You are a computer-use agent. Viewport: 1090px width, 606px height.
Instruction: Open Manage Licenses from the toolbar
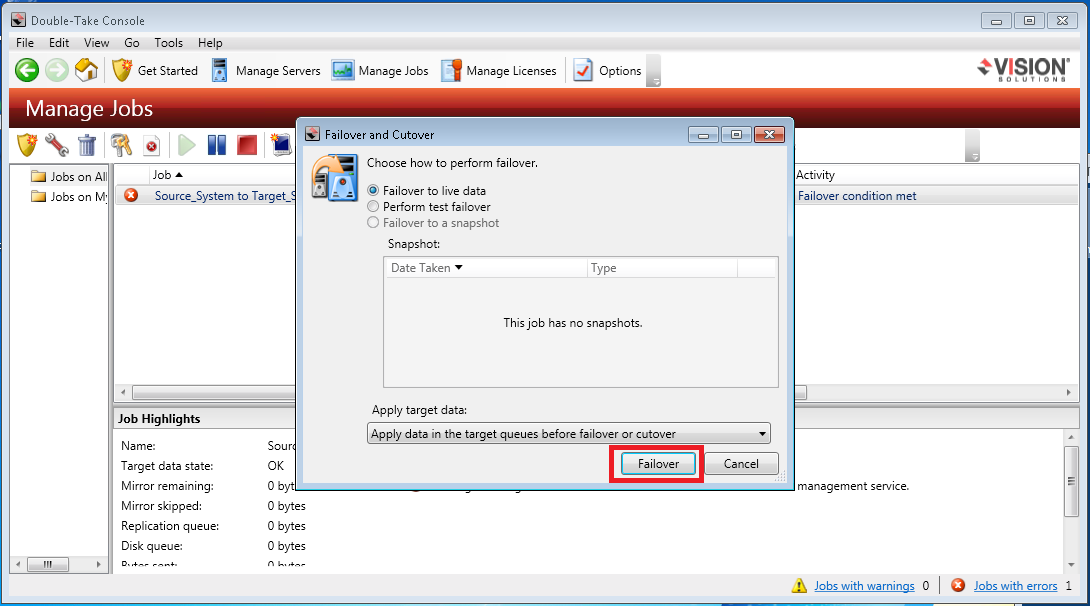[x=501, y=70]
